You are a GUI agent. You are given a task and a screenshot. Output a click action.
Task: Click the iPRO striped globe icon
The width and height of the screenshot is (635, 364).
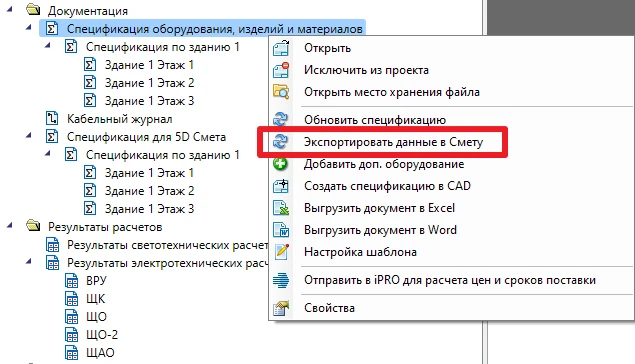(281, 280)
